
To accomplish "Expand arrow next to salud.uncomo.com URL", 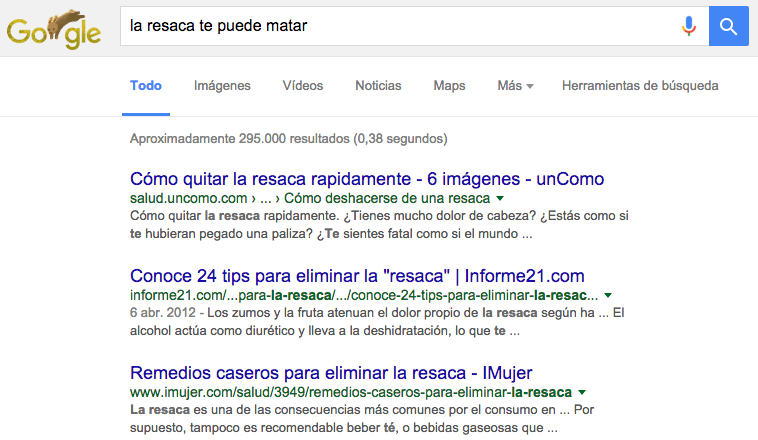I will 500,198.
